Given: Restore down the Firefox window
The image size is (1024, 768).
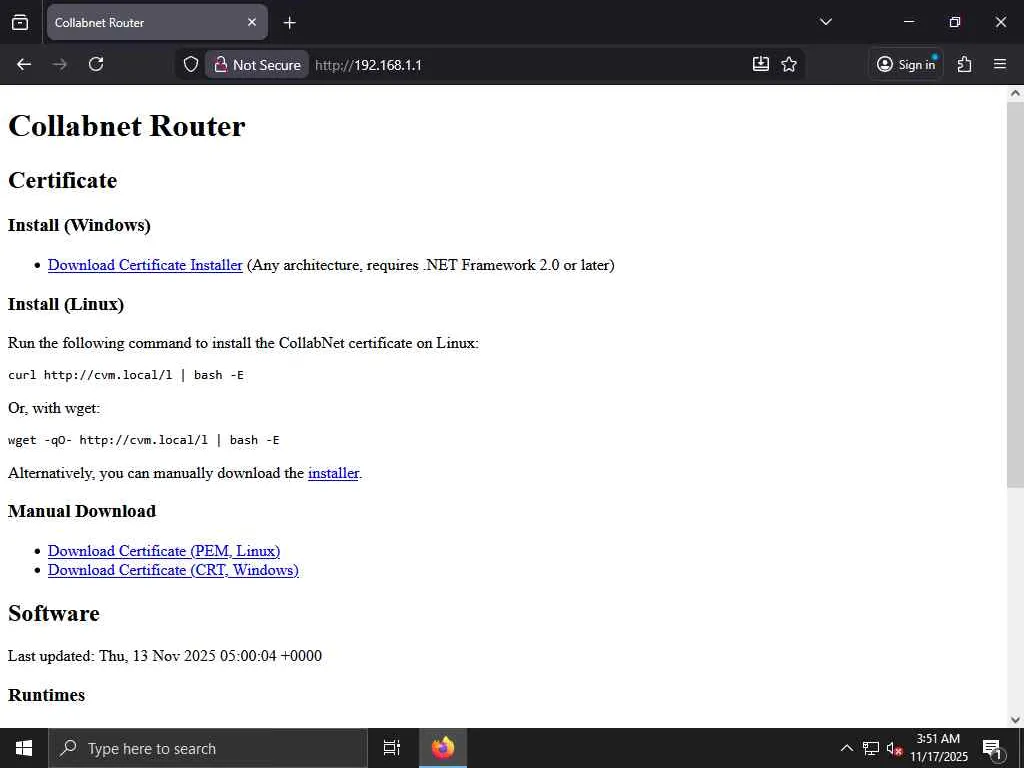Looking at the screenshot, I should click(x=955, y=22).
